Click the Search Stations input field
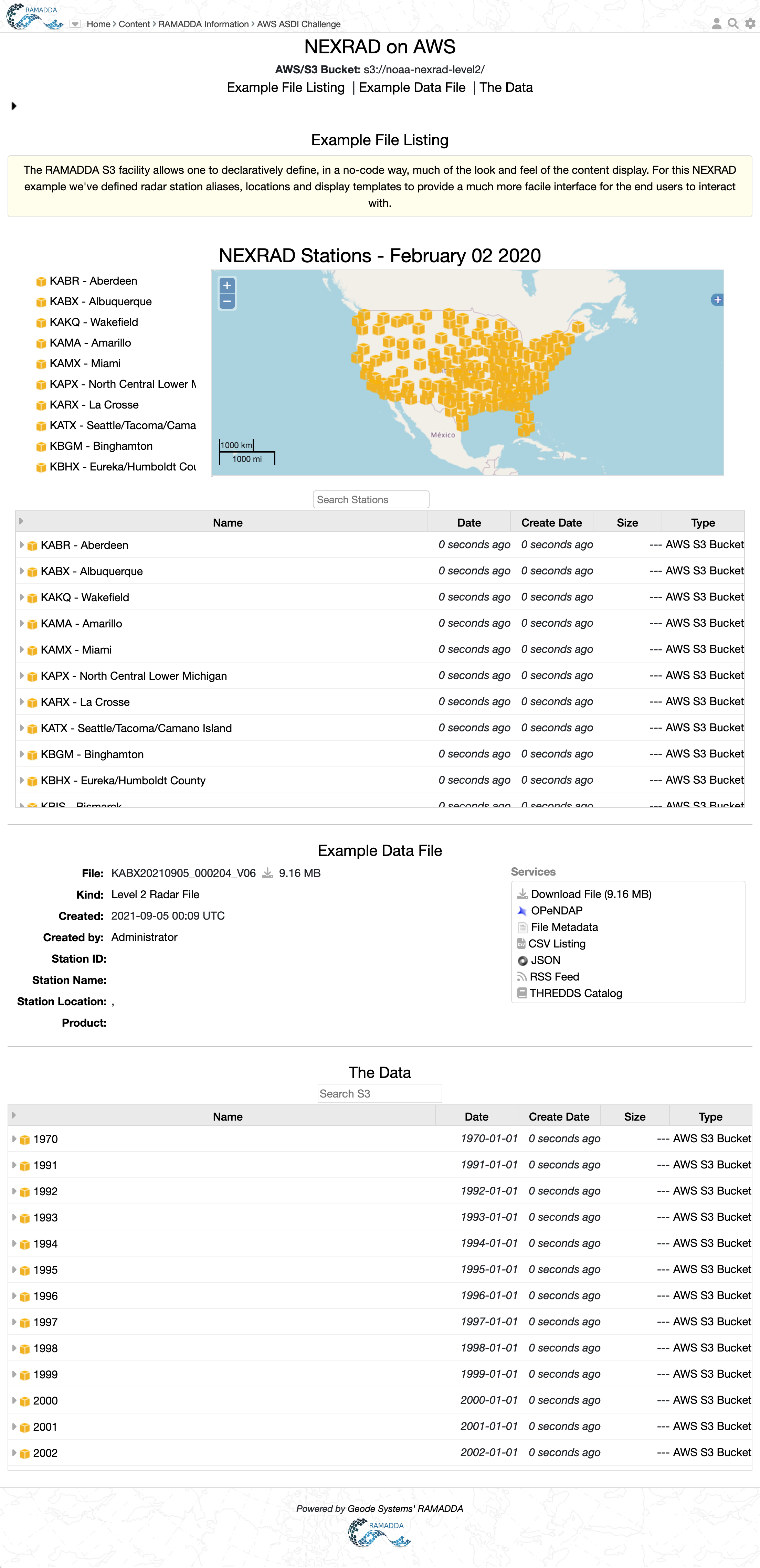760x1568 pixels. click(x=371, y=500)
